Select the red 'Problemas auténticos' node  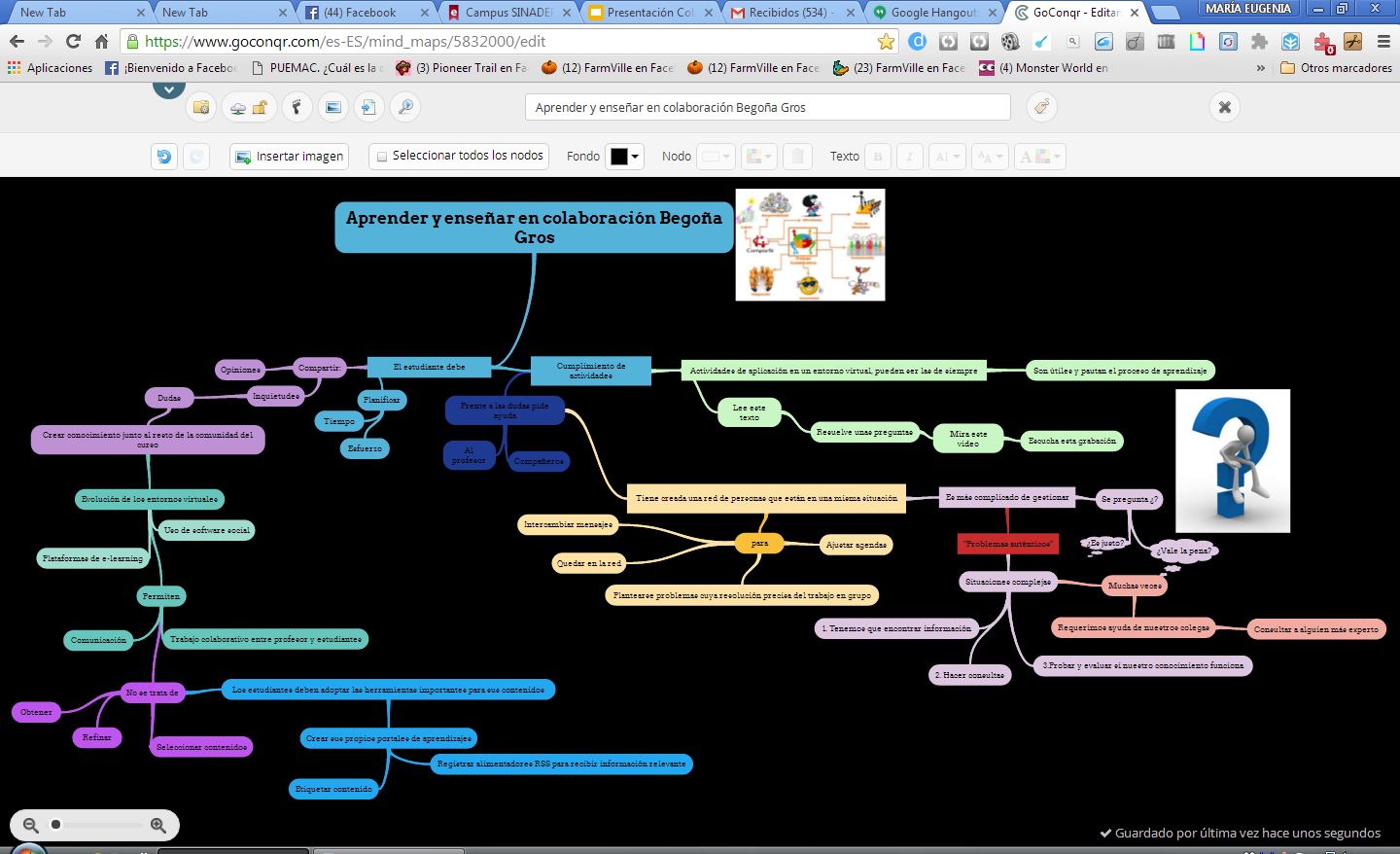coord(1008,544)
